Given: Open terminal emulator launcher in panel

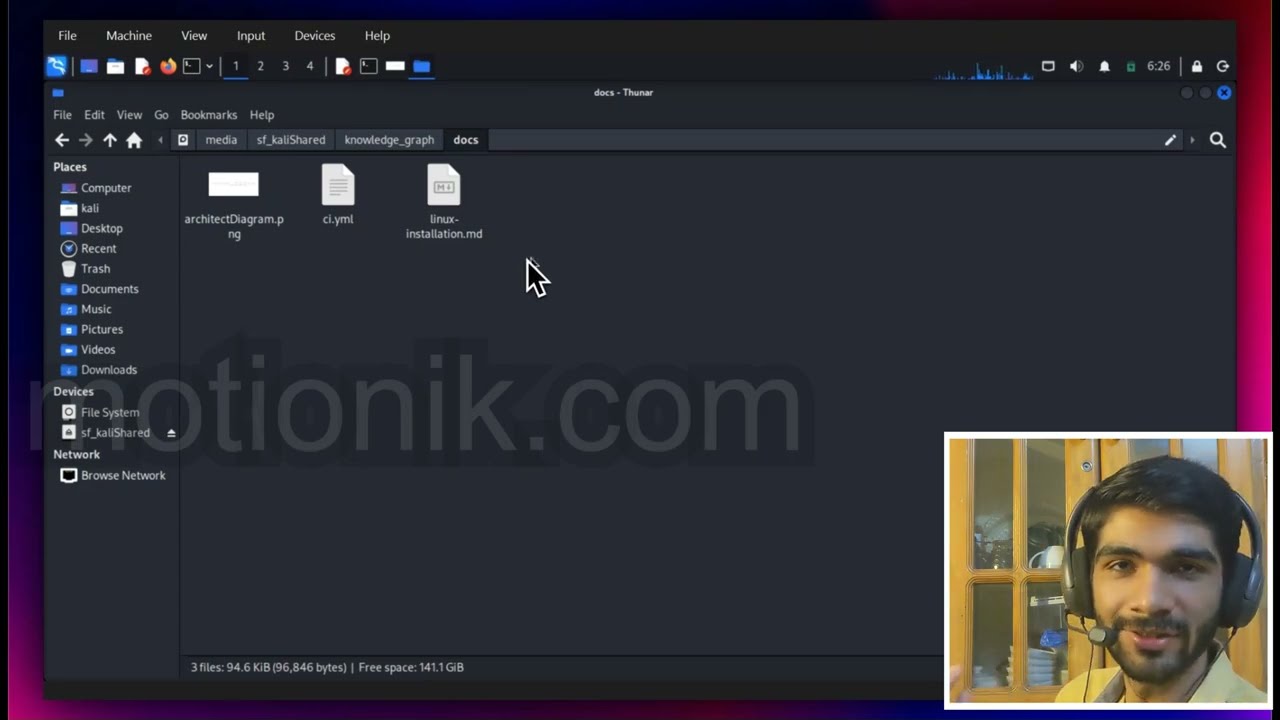Looking at the screenshot, I should coord(191,66).
